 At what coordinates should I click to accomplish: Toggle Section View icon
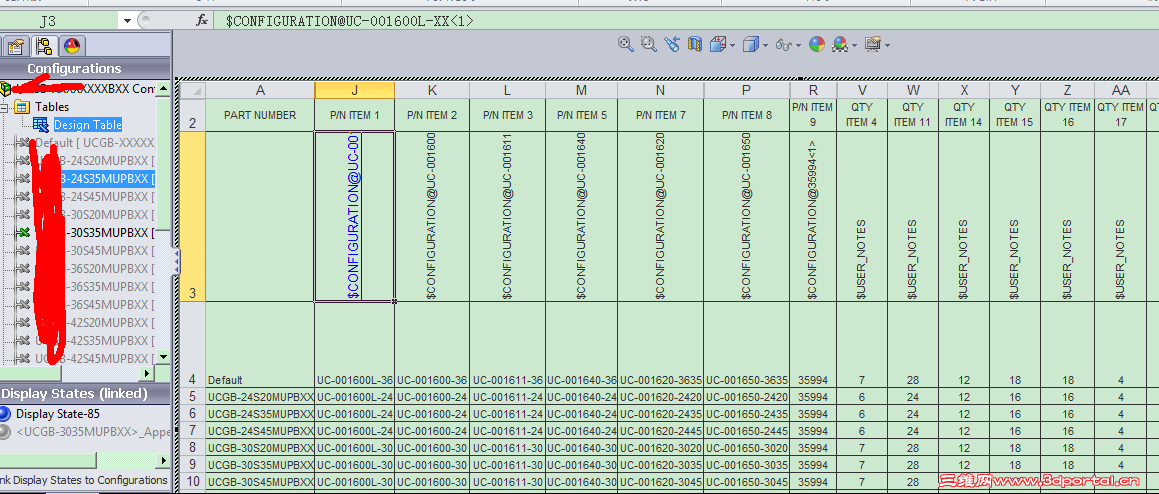tap(694, 44)
